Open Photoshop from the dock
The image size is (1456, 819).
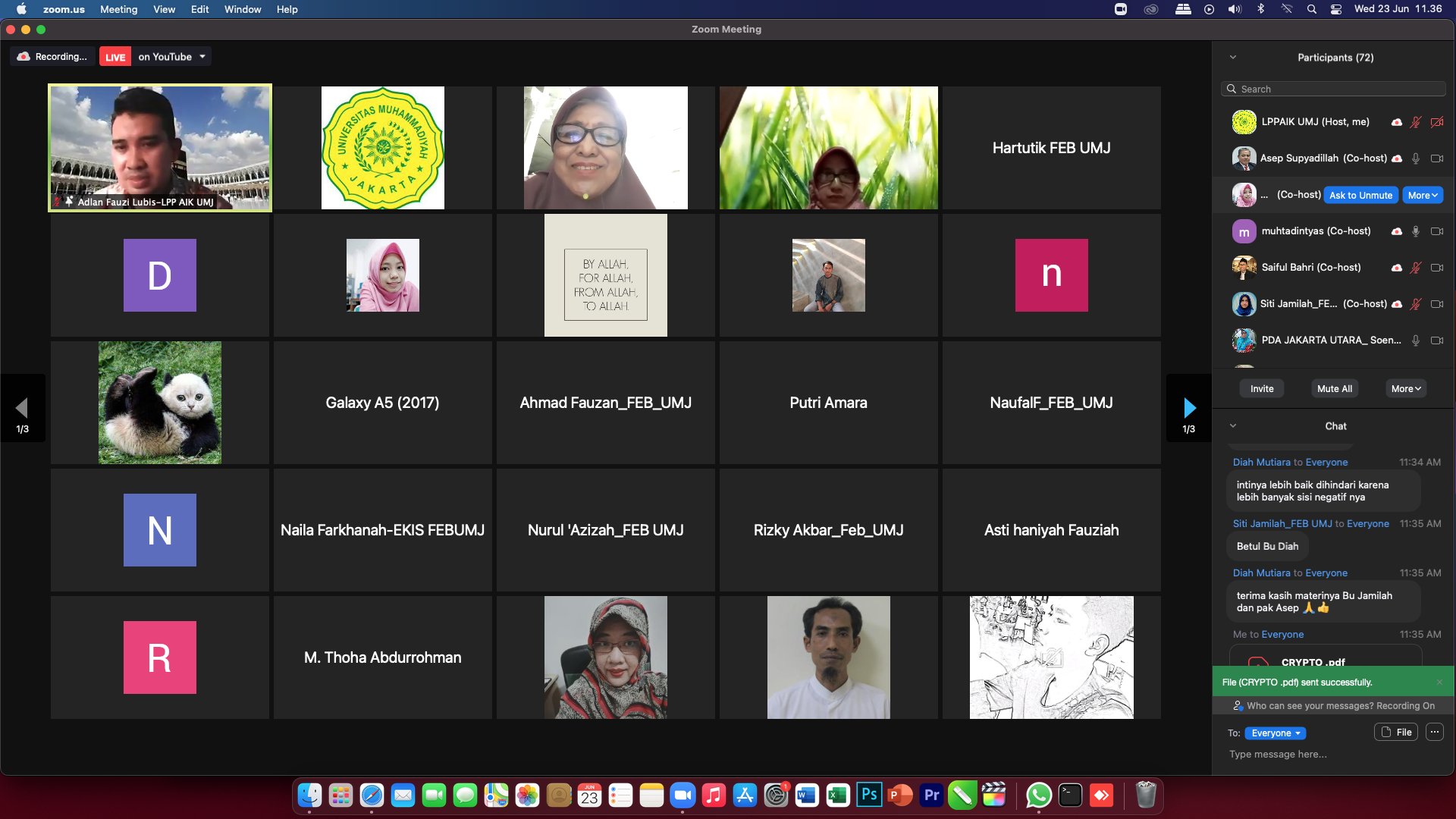pos(869,795)
